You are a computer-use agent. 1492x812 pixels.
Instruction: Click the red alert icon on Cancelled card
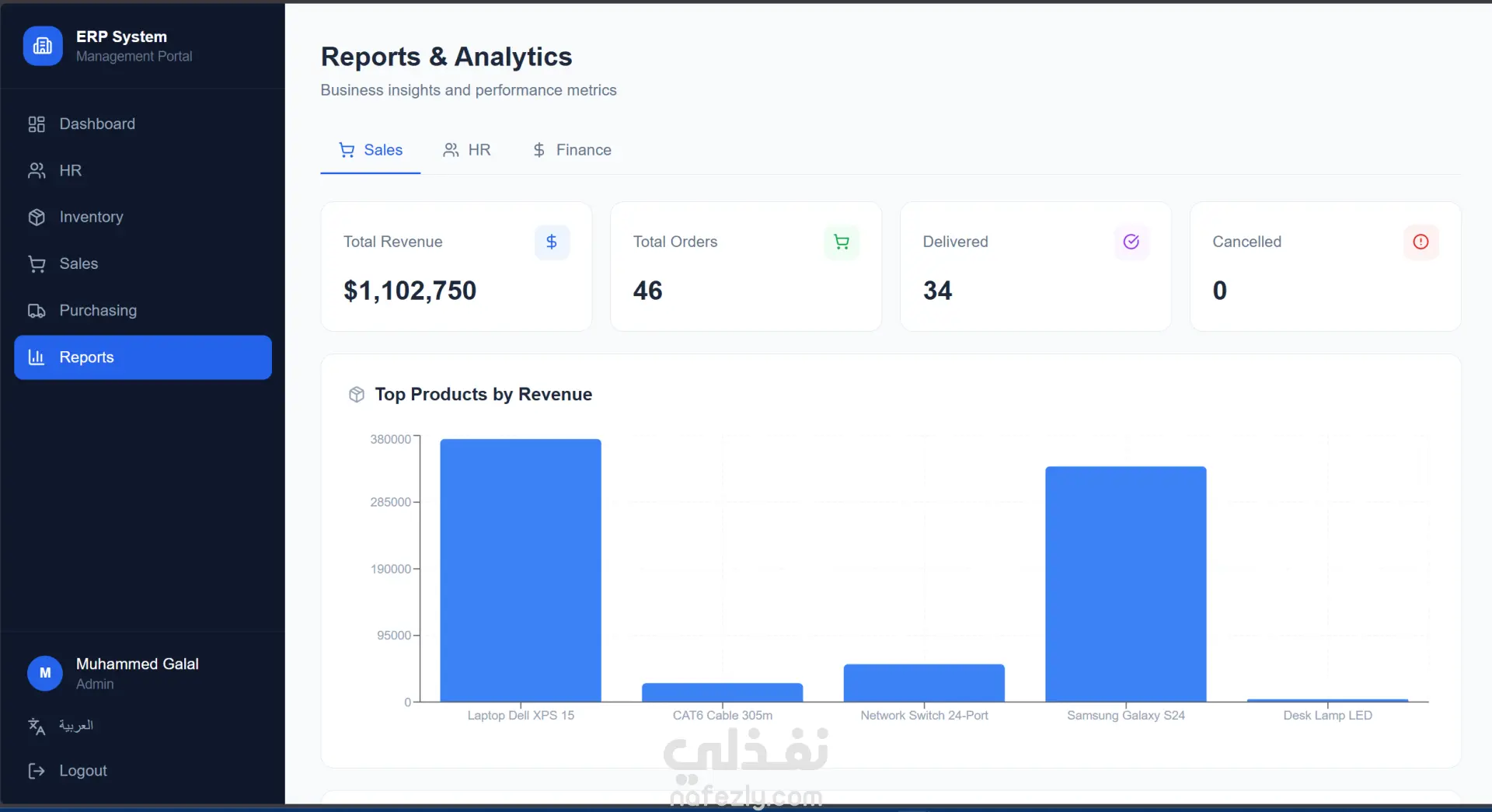click(1421, 242)
